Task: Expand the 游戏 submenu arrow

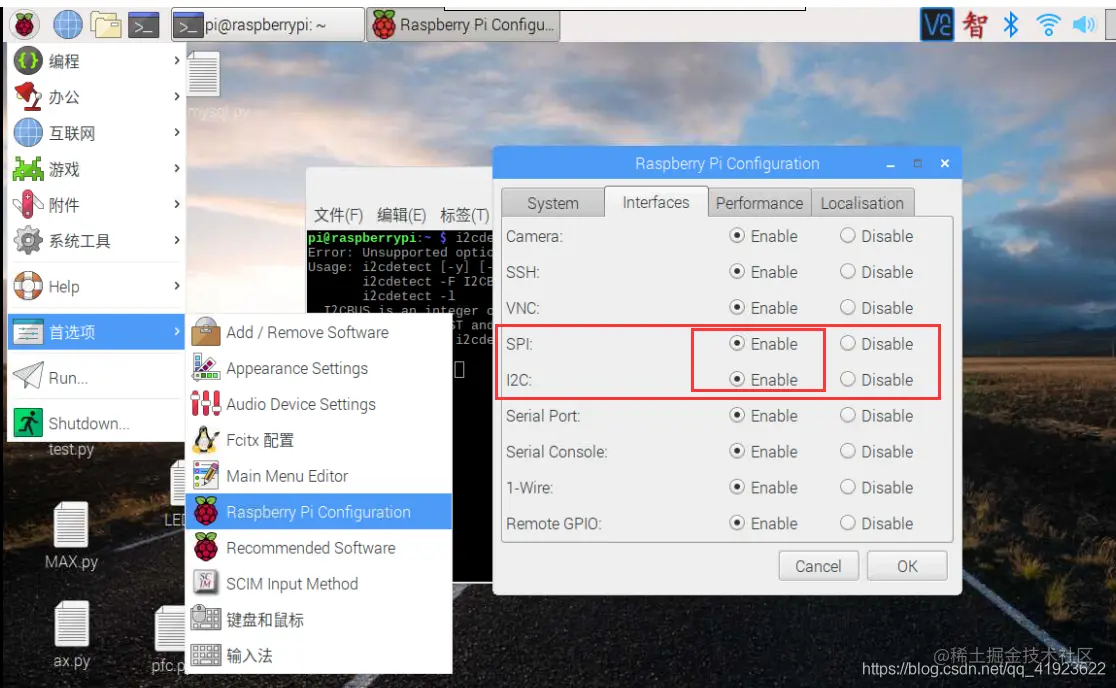Action: tap(177, 169)
